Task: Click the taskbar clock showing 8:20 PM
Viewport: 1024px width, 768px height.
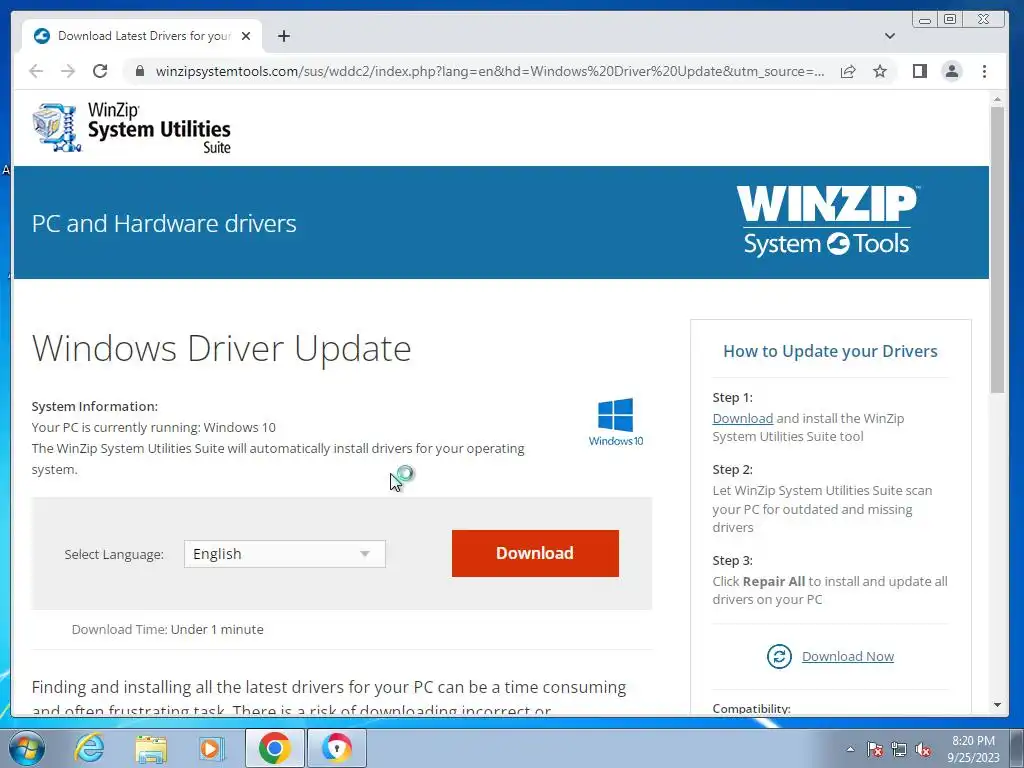Action: tap(973, 749)
